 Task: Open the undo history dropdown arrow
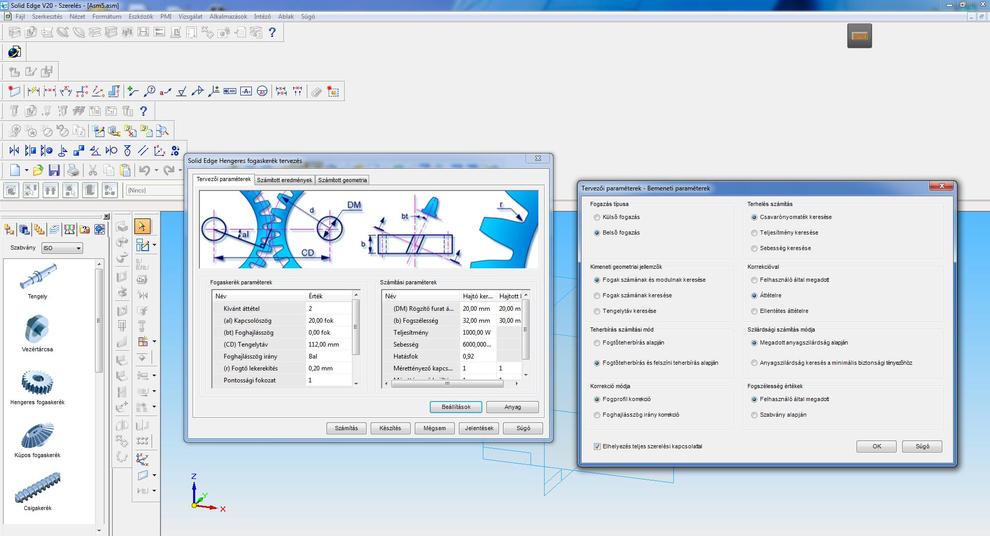(156, 170)
